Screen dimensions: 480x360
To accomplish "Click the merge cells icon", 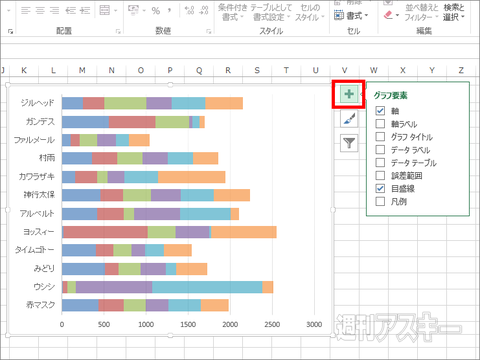I will [x=105, y=10].
